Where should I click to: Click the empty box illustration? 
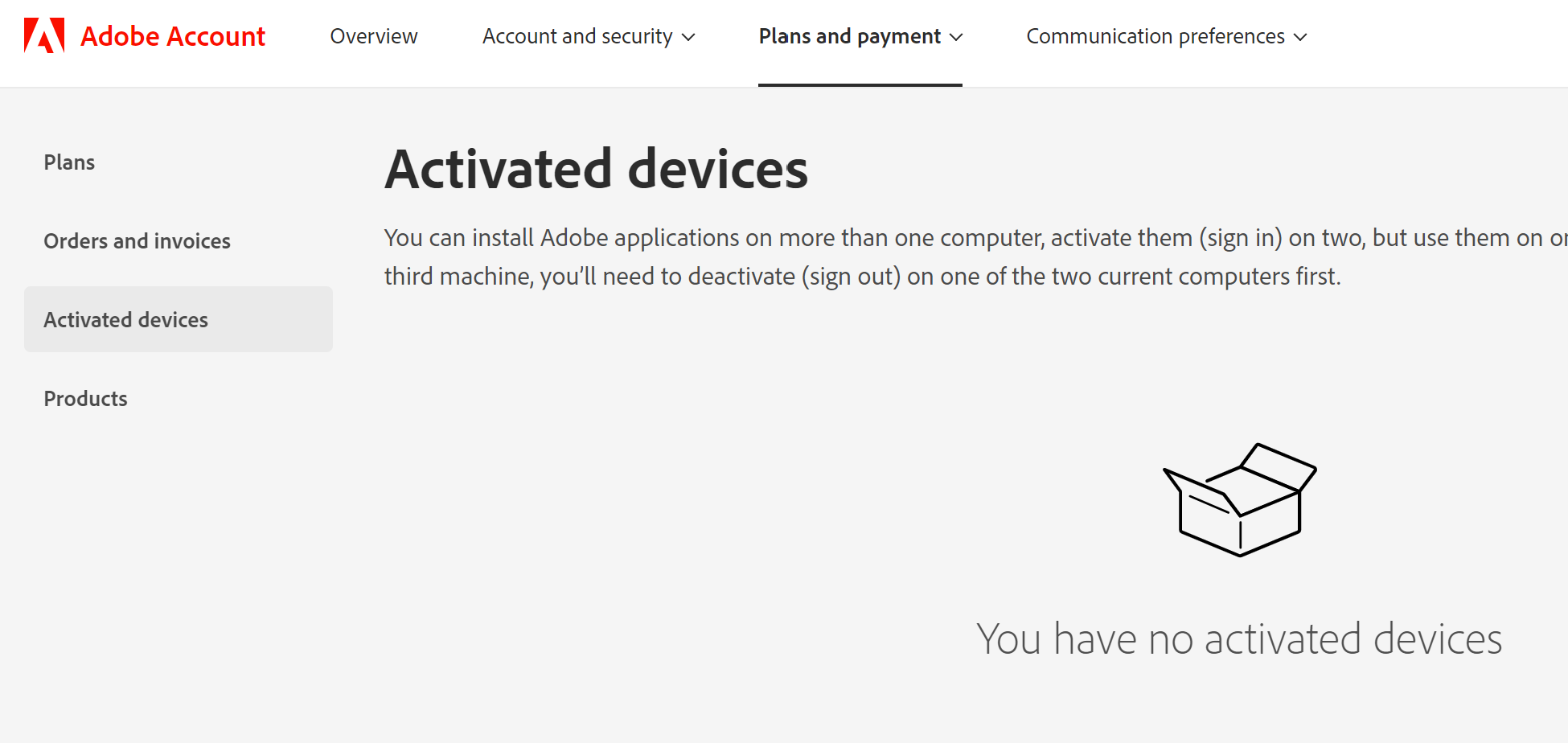(1238, 499)
